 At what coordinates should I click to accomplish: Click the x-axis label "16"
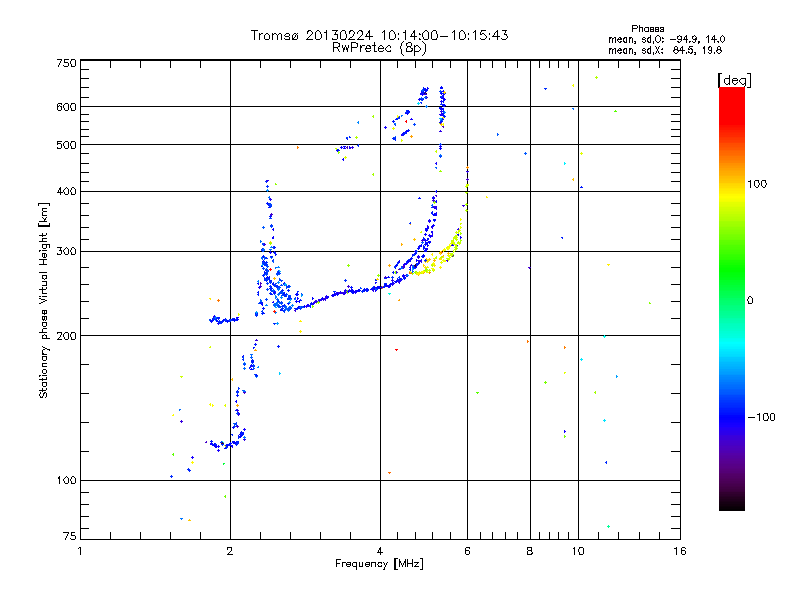coord(680,551)
